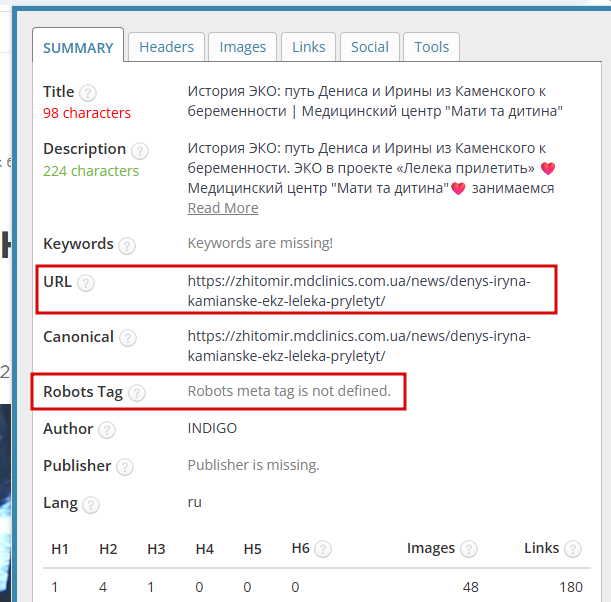Click the help icon next to URL
The height and width of the screenshot is (602, 611).
pyautogui.click(x=86, y=283)
